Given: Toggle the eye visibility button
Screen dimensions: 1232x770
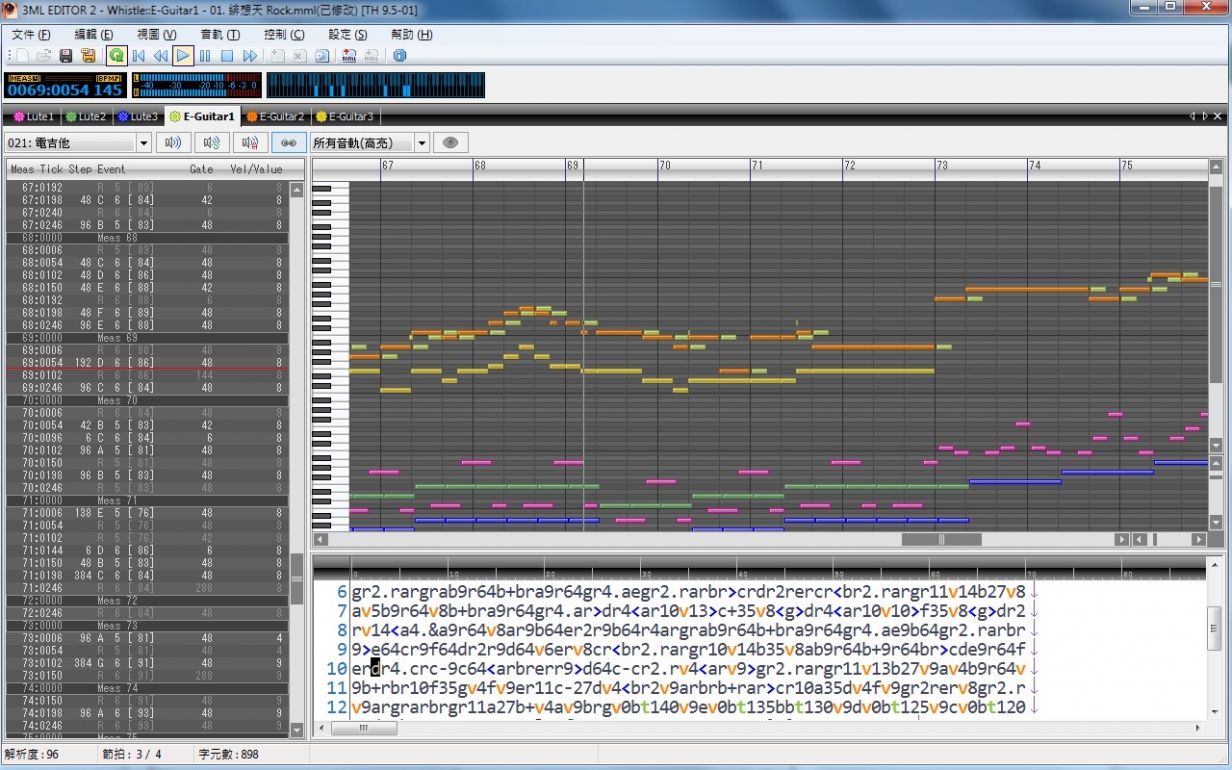Looking at the screenshot, I should (450, 143).
